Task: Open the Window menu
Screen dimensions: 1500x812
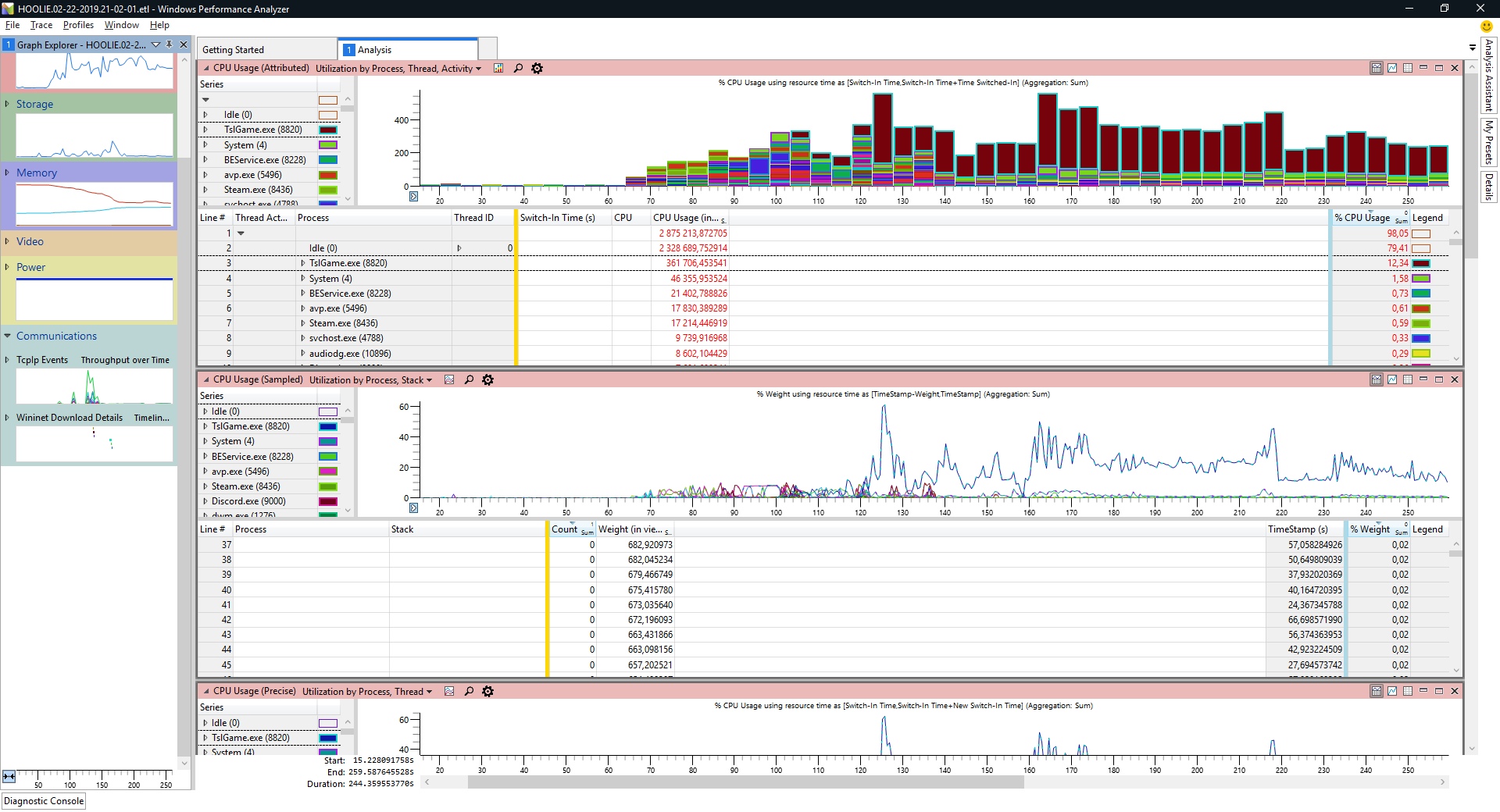Action: [x=122, y=25]
